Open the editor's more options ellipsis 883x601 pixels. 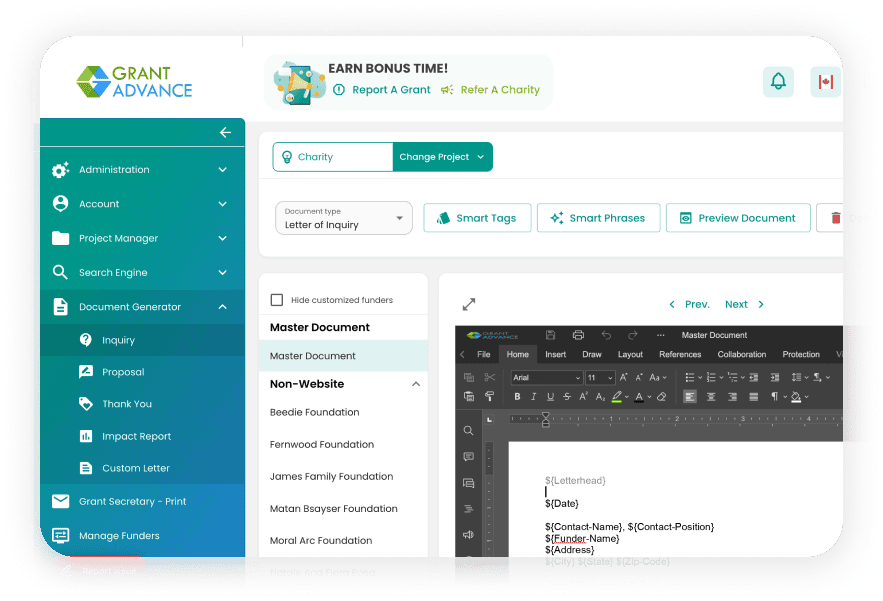point(661,335)
